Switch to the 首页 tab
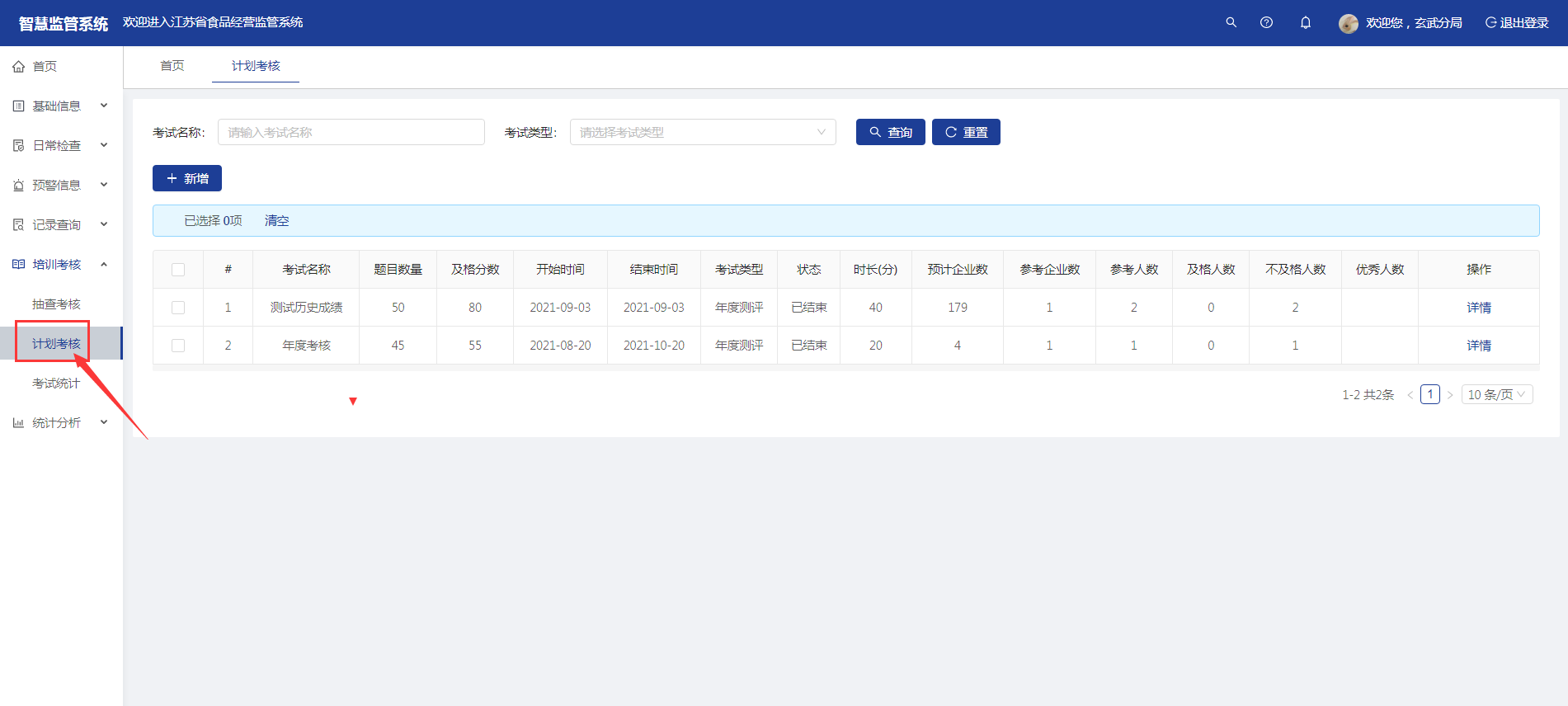Image resolution: width=1568 pixels, height=706 pixels. [172, 66]
